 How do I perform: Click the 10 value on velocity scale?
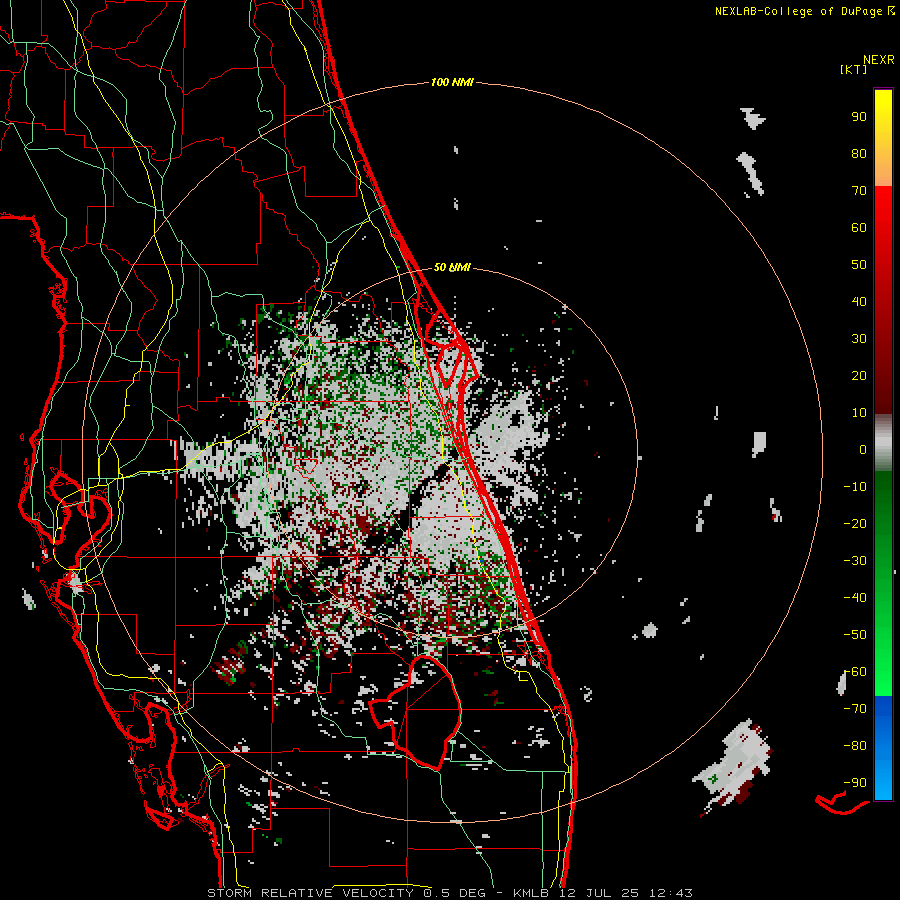[859, 413]
